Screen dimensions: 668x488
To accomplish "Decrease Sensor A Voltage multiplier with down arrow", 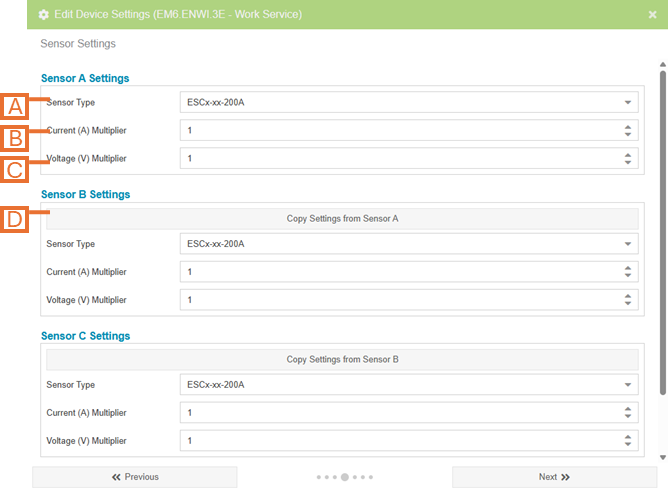I will click(628, 162).
